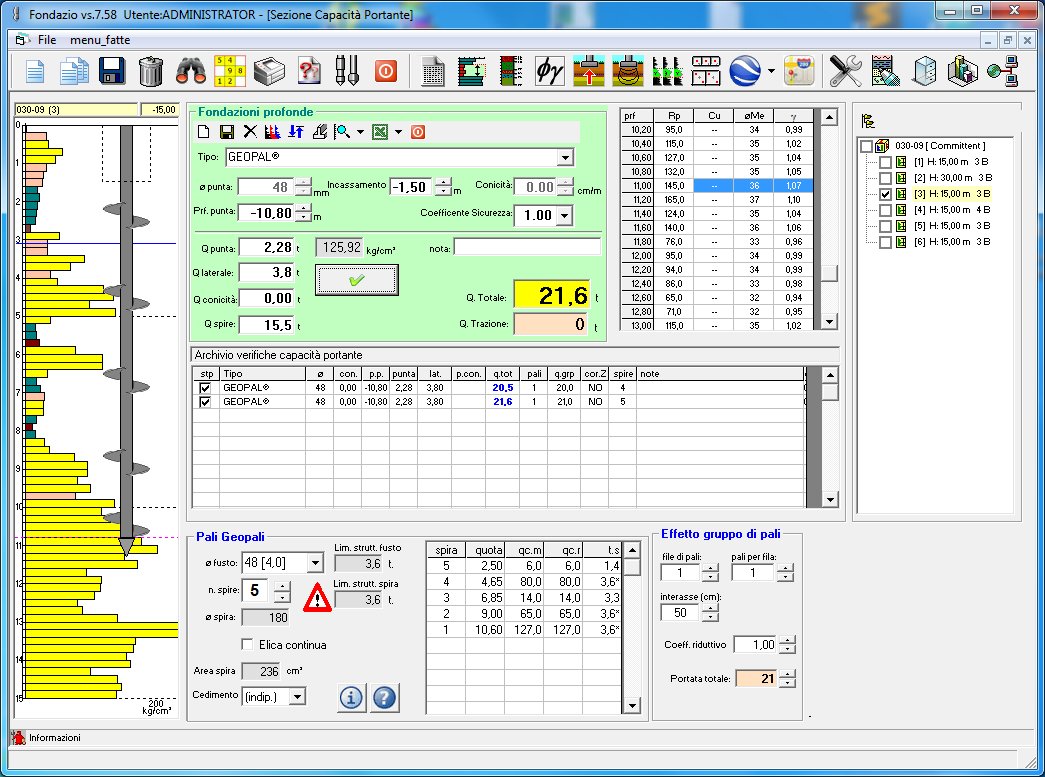
Task: Click the nota text input field
Action: click(527, 248)
